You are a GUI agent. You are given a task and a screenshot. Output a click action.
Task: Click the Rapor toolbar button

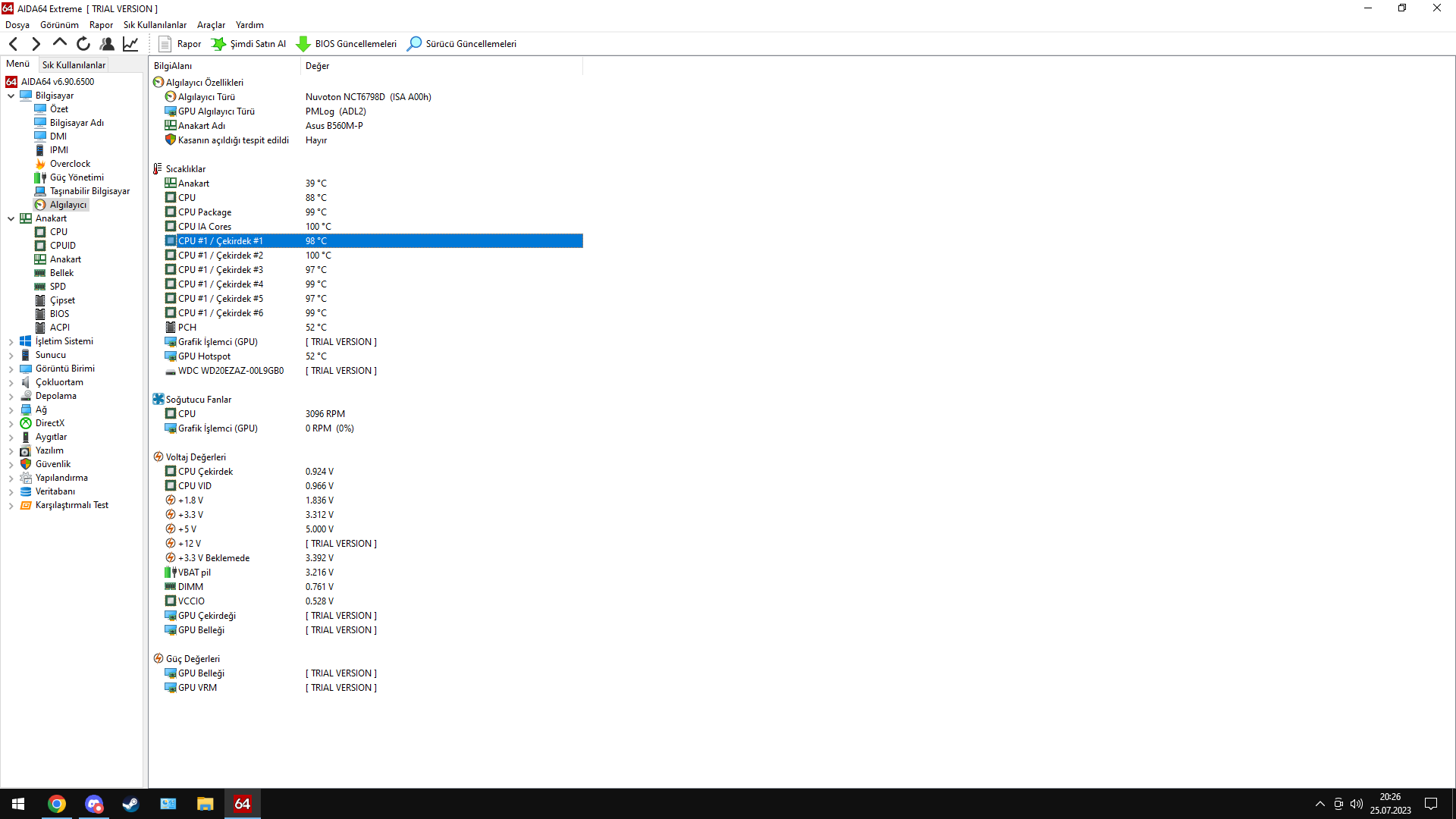180,44
